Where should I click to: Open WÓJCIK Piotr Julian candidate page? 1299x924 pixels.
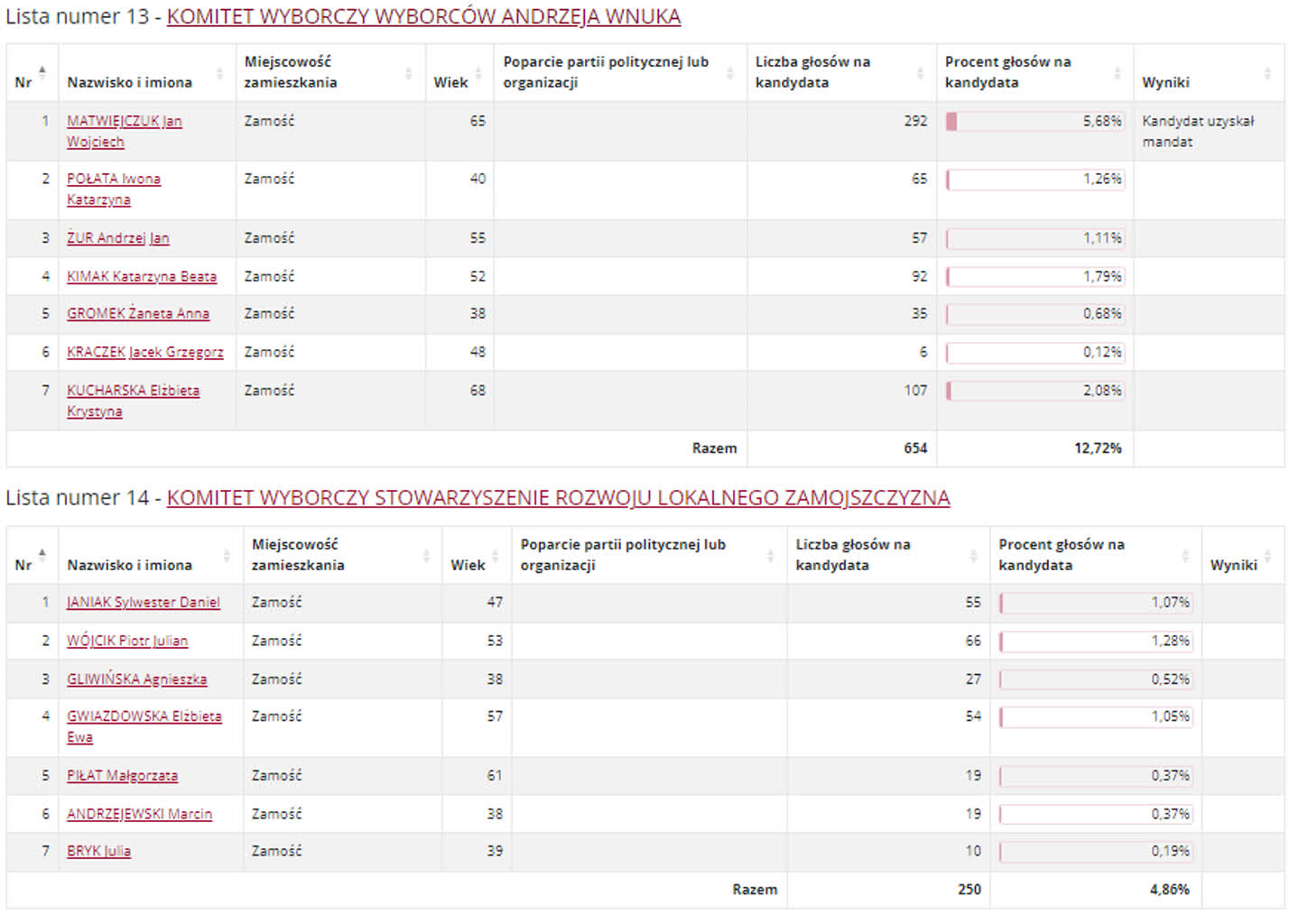pyautogui.click(x=127, y=641)
